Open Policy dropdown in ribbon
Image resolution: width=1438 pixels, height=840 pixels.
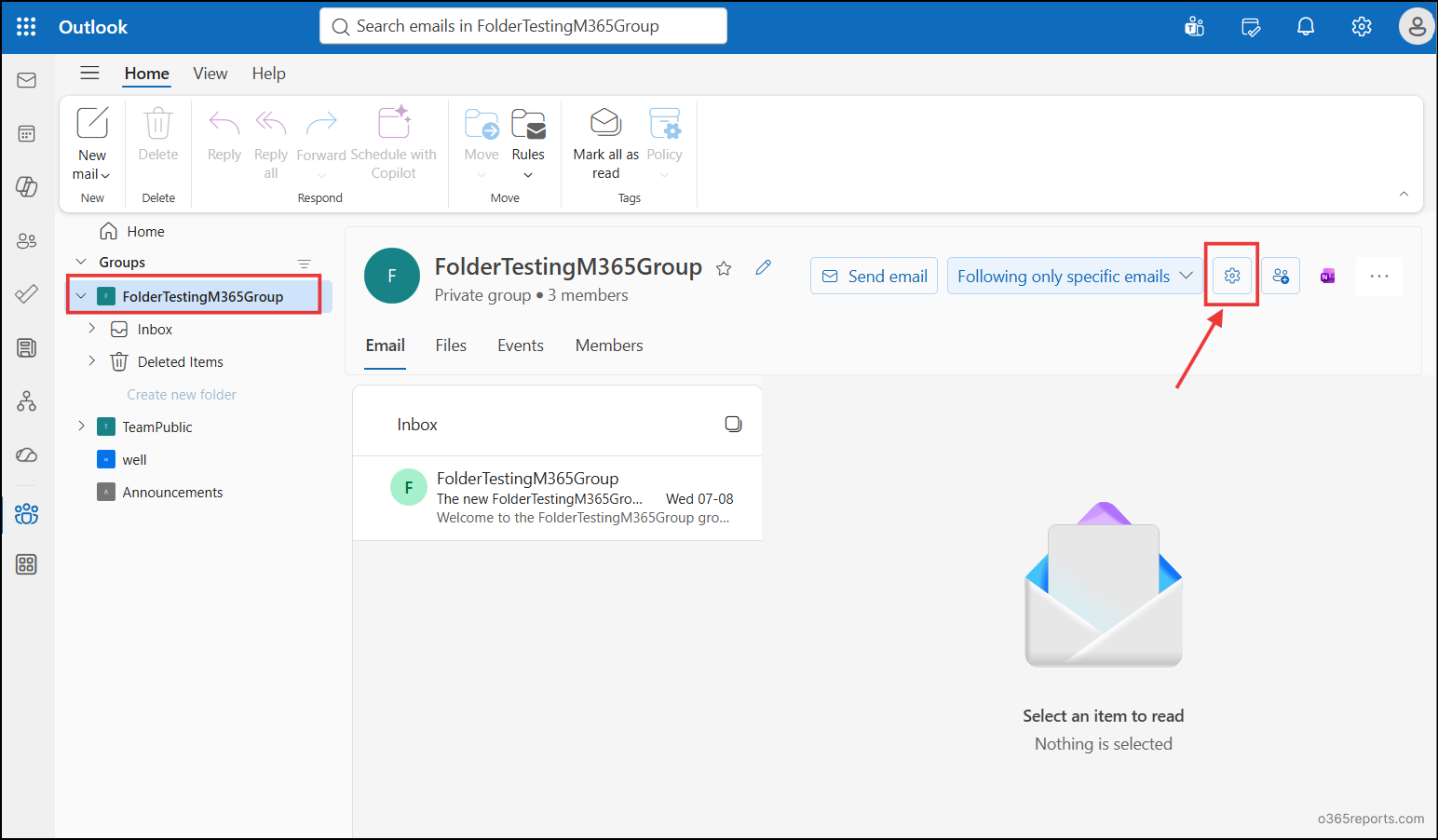pos(664,175)
